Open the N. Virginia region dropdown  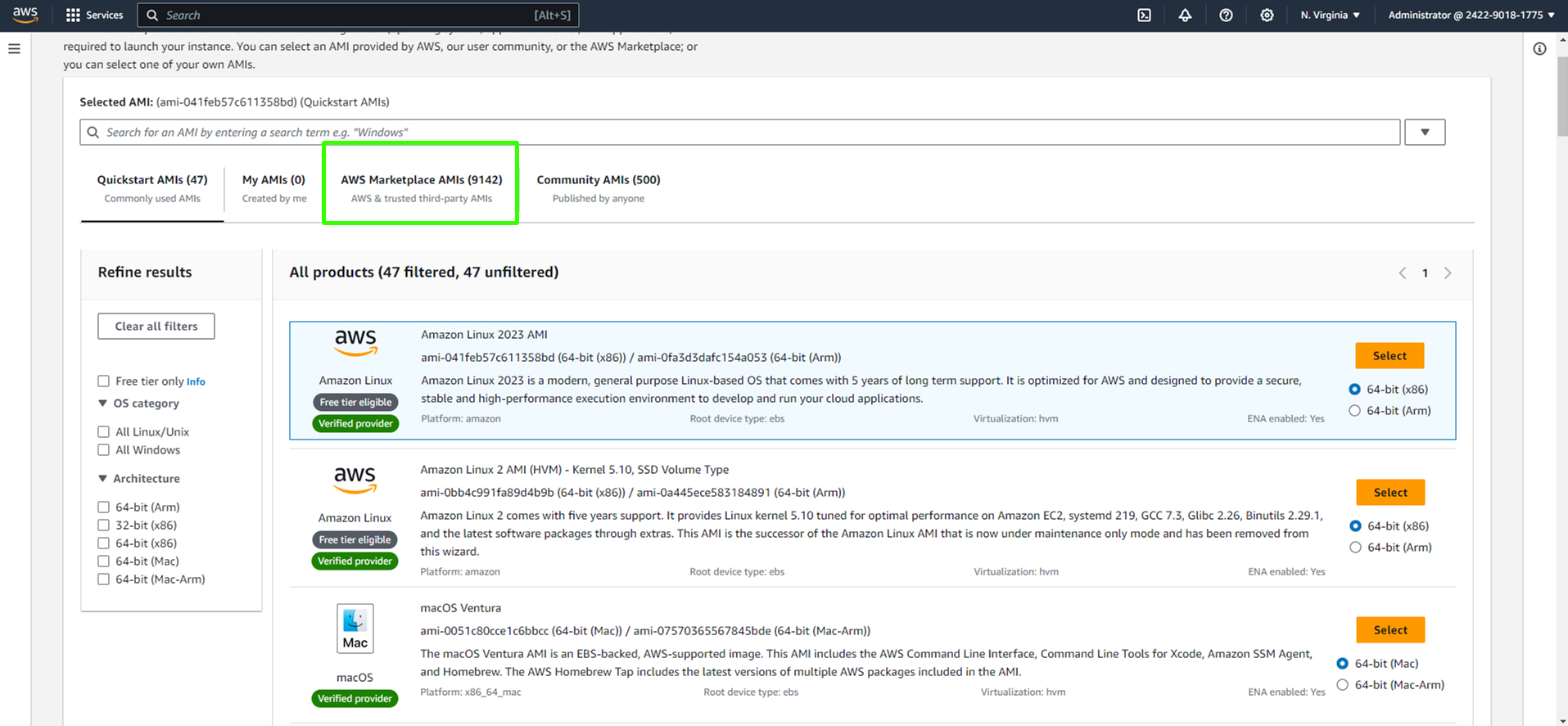click(x=1330, y=15)
